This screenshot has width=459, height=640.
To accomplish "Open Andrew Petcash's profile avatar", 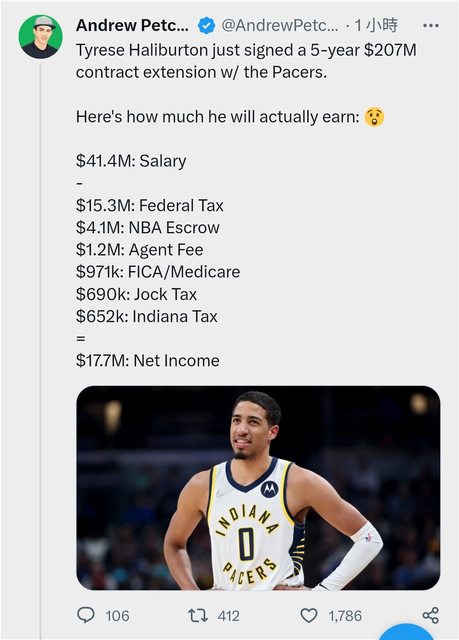I will coord(40,37).
